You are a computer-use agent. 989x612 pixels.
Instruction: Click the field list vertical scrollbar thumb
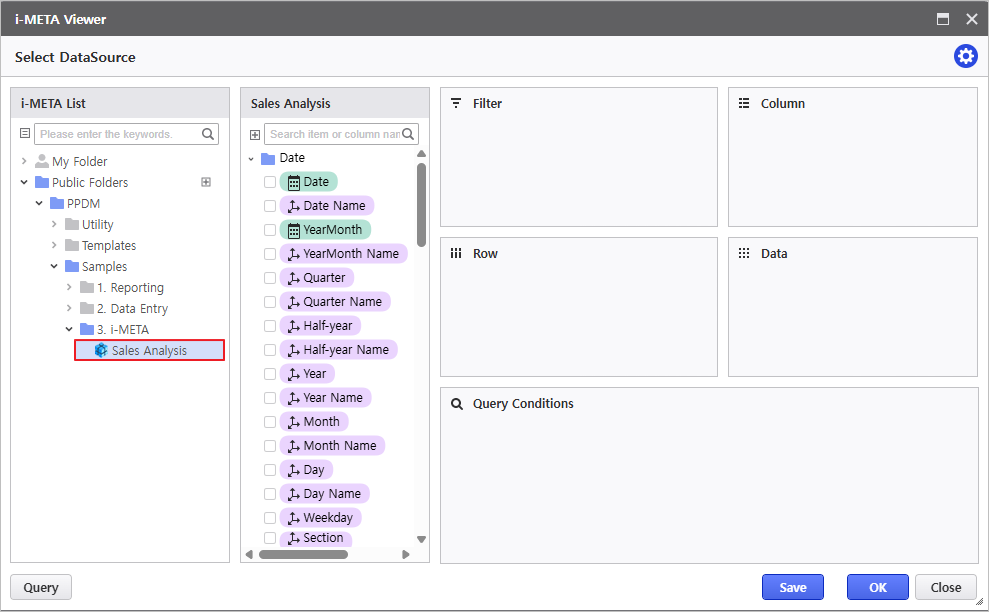coord(421,210)
